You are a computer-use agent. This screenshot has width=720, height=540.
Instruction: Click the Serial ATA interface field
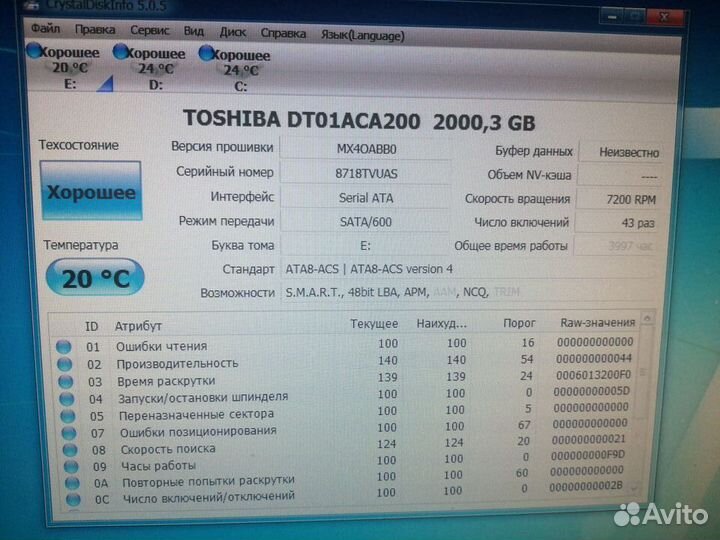(x=366, y=198)
